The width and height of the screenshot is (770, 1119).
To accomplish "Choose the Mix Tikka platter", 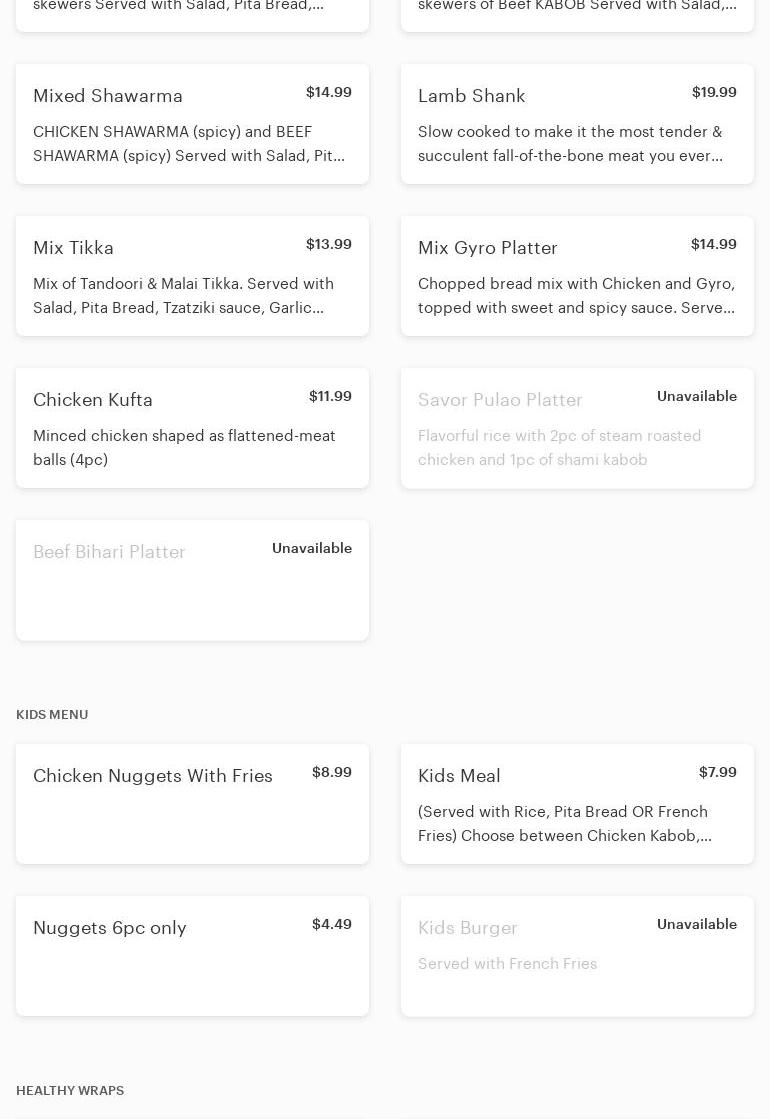I will click(x=192, y=276).
